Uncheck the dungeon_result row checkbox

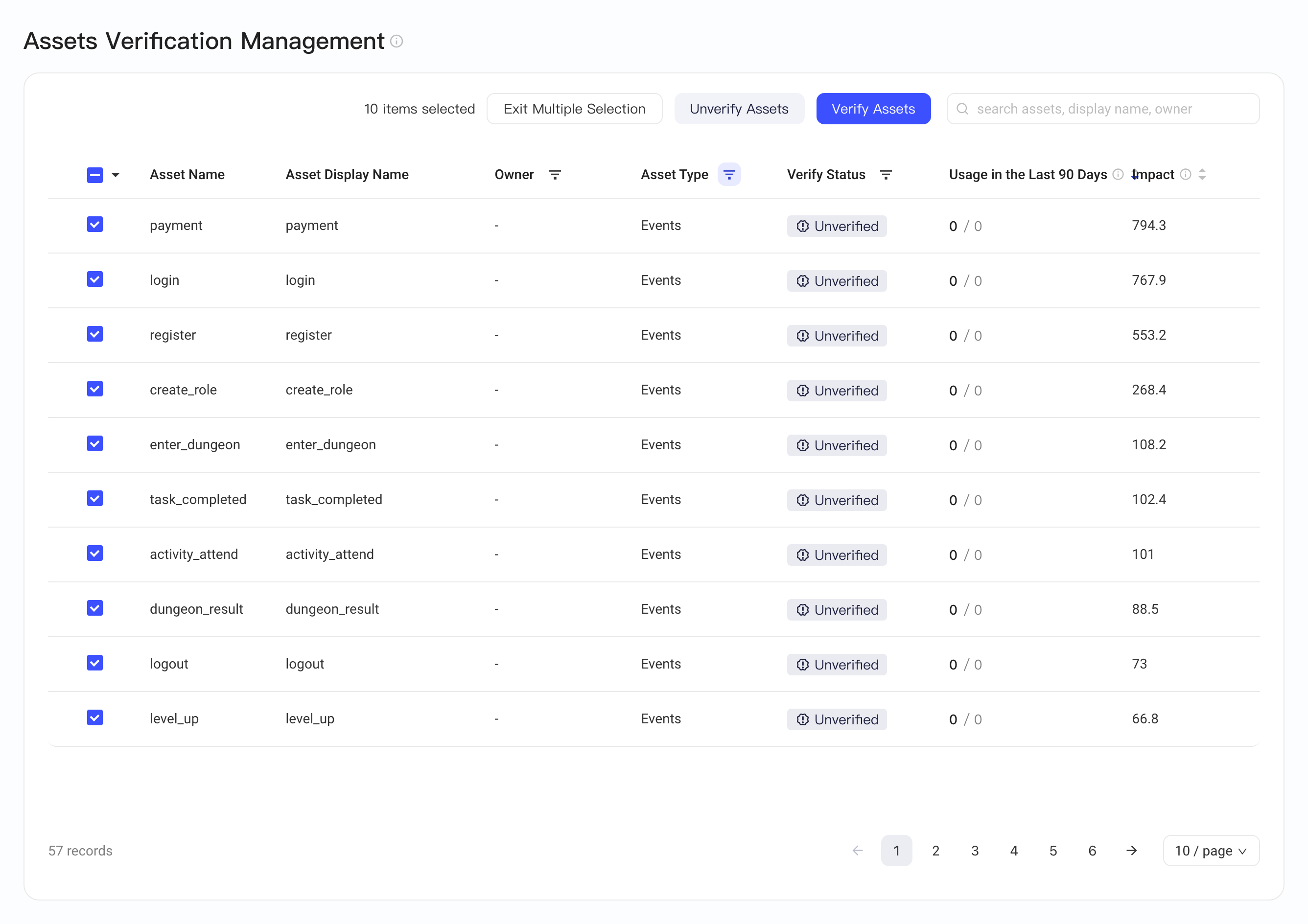(x=95, y=608)
